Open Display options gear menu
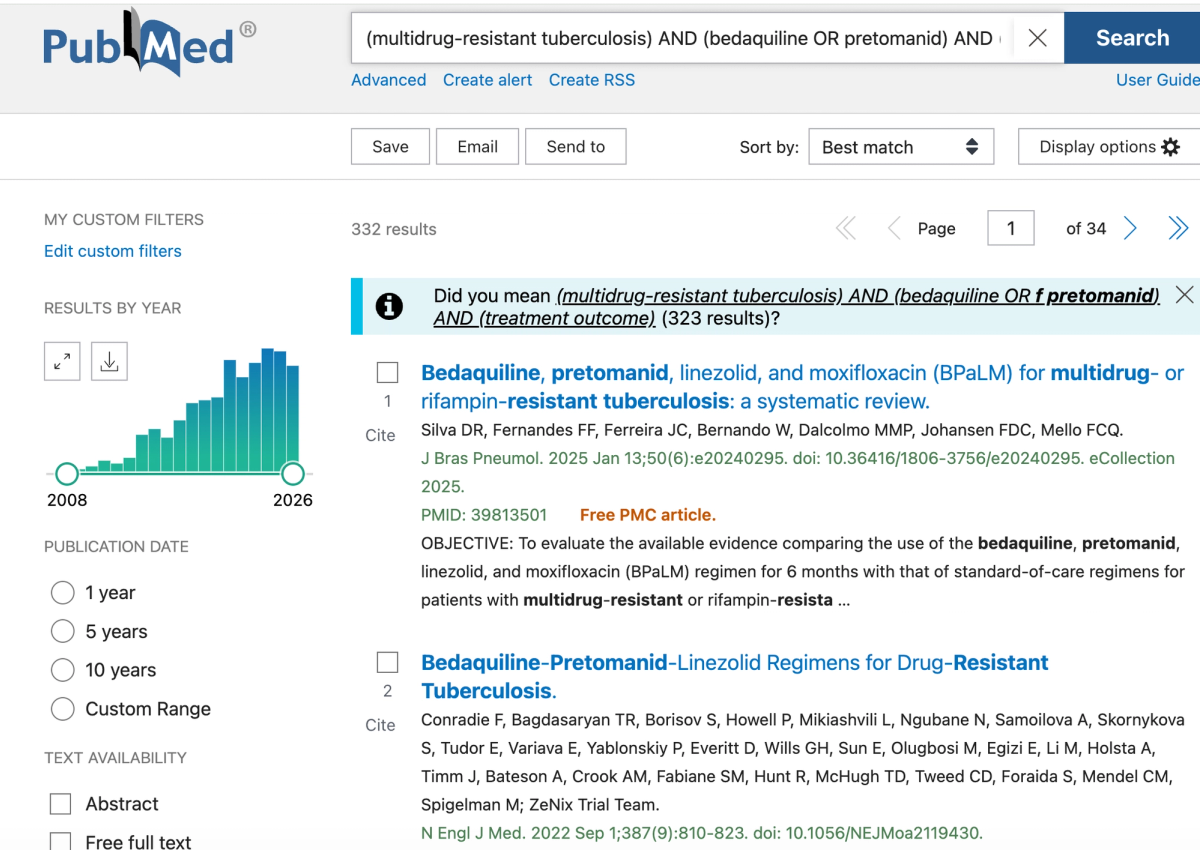 1109,147
